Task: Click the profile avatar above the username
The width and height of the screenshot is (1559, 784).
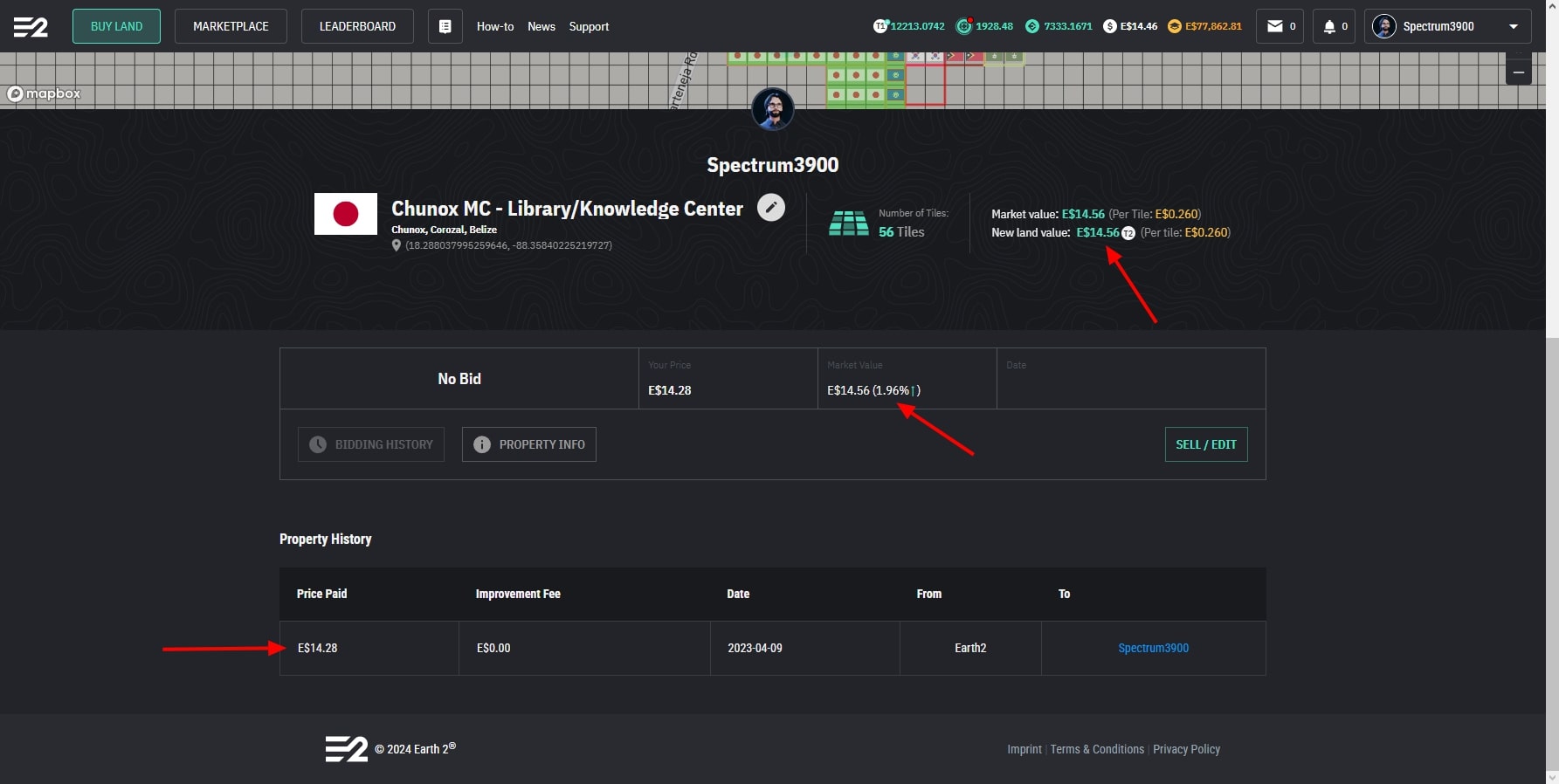Action: 772,109
